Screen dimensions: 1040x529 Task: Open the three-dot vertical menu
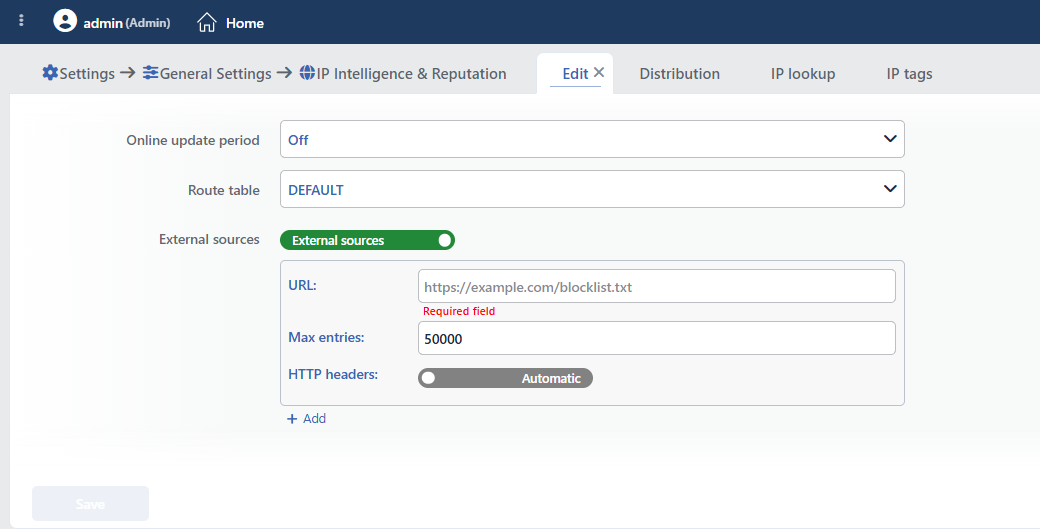21,21
